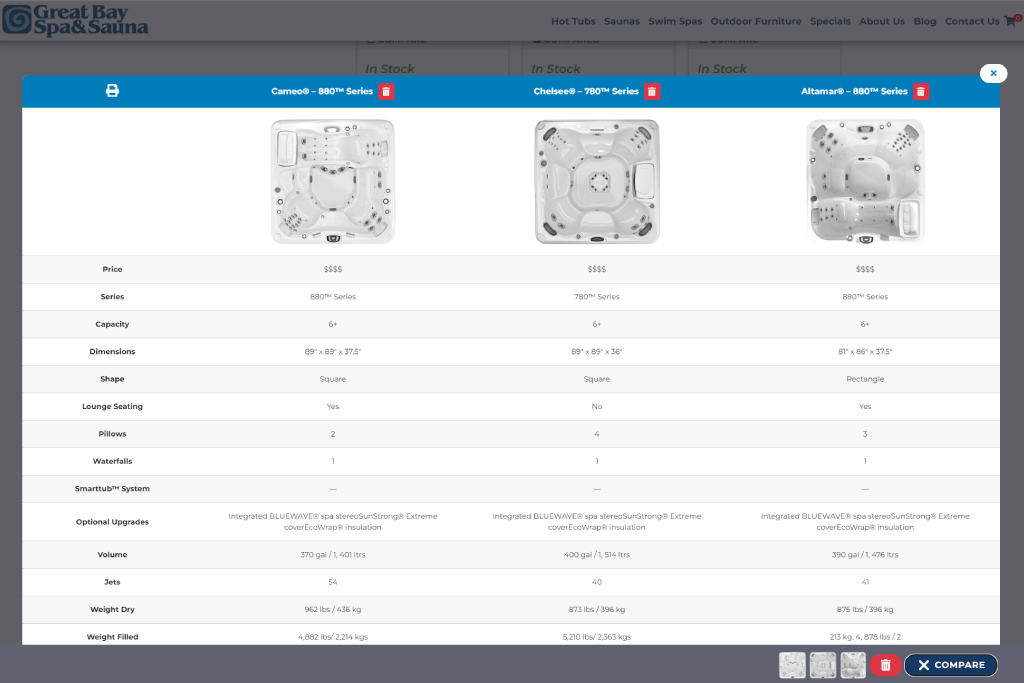Open the shopping cart

click(1012, 21)
